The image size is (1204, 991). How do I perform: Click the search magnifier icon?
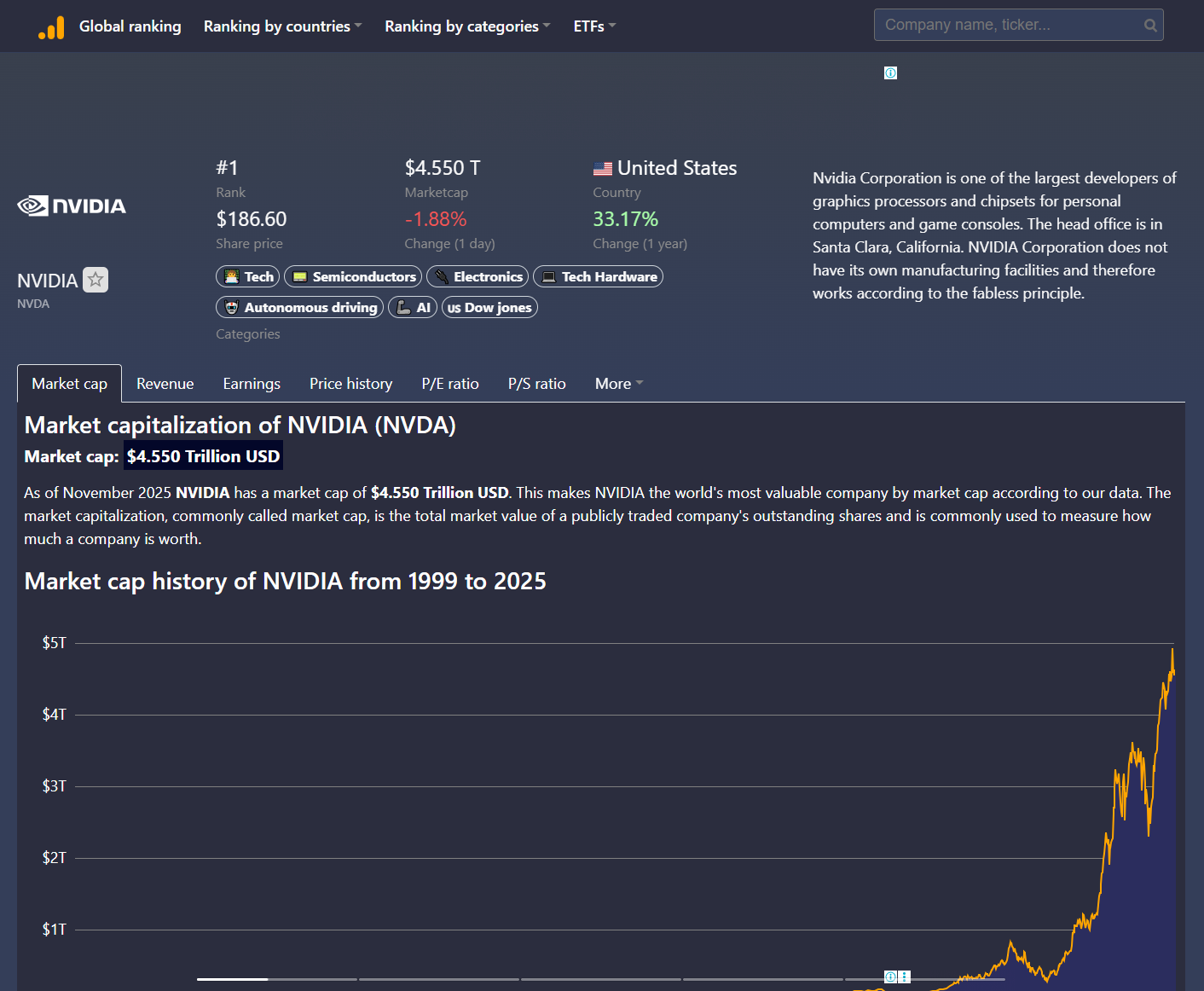1150,26
